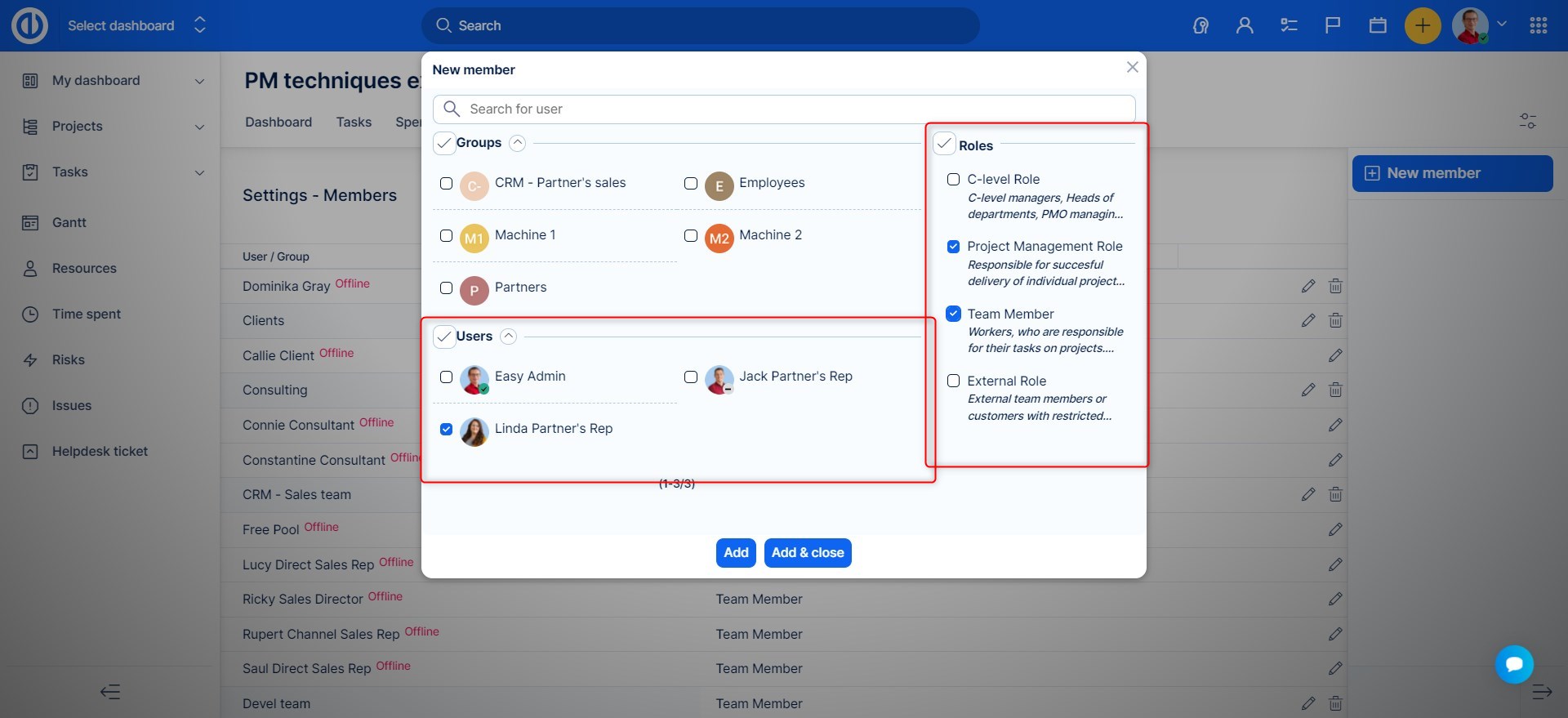Click the user profile icon in top bar

1245,25
